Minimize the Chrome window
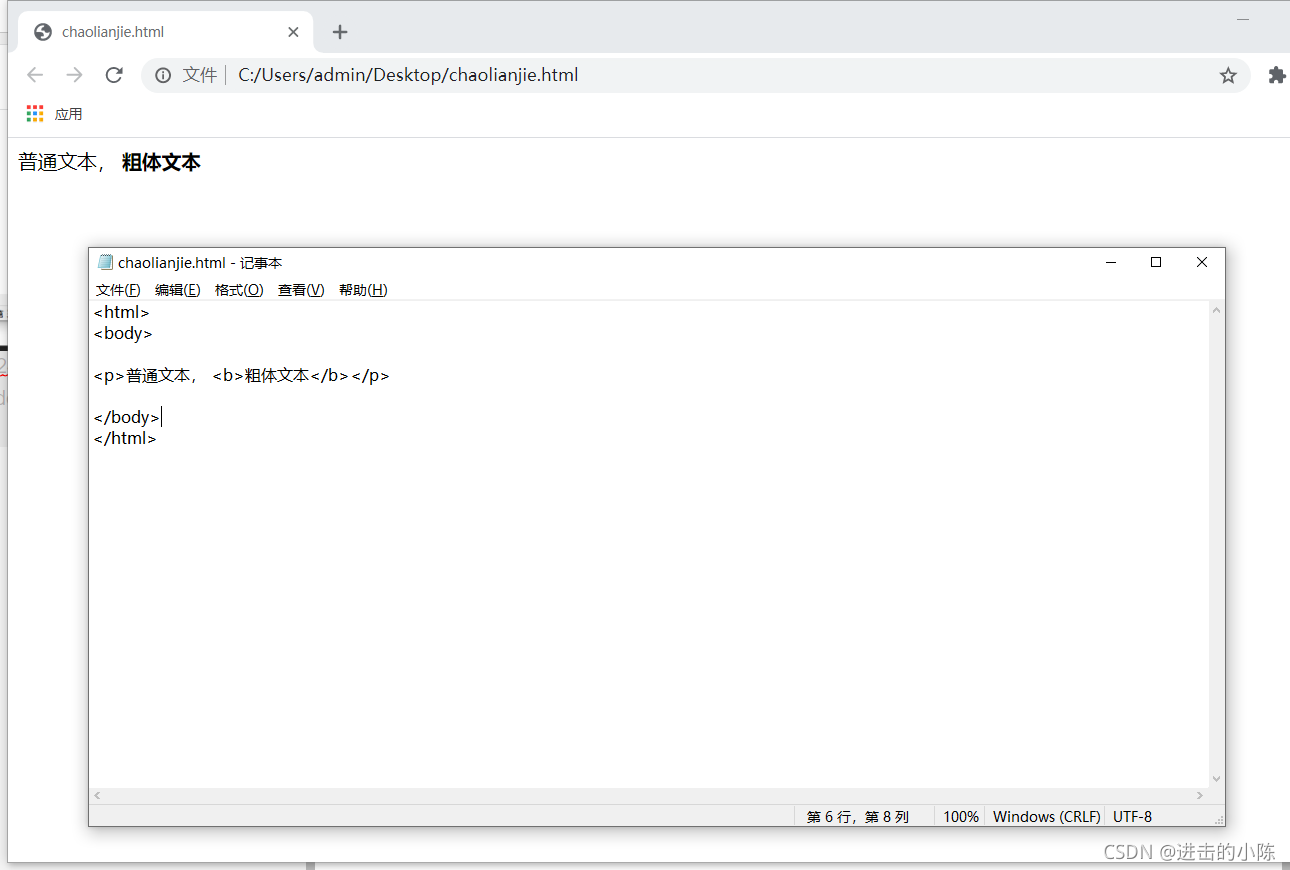This screenshot has width=1290, height=870. 1243,19
